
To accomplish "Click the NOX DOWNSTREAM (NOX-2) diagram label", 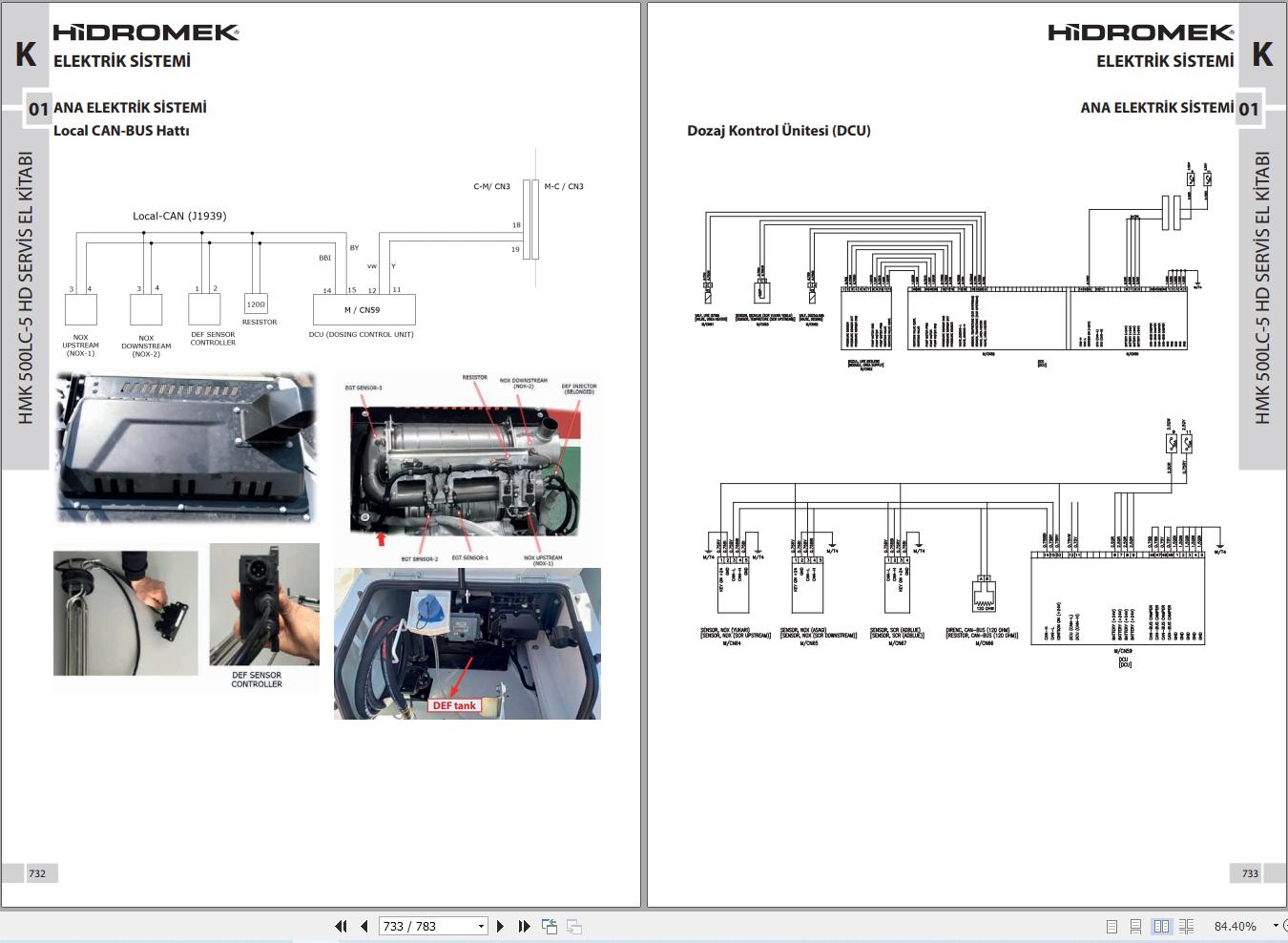I will point(146,346).
